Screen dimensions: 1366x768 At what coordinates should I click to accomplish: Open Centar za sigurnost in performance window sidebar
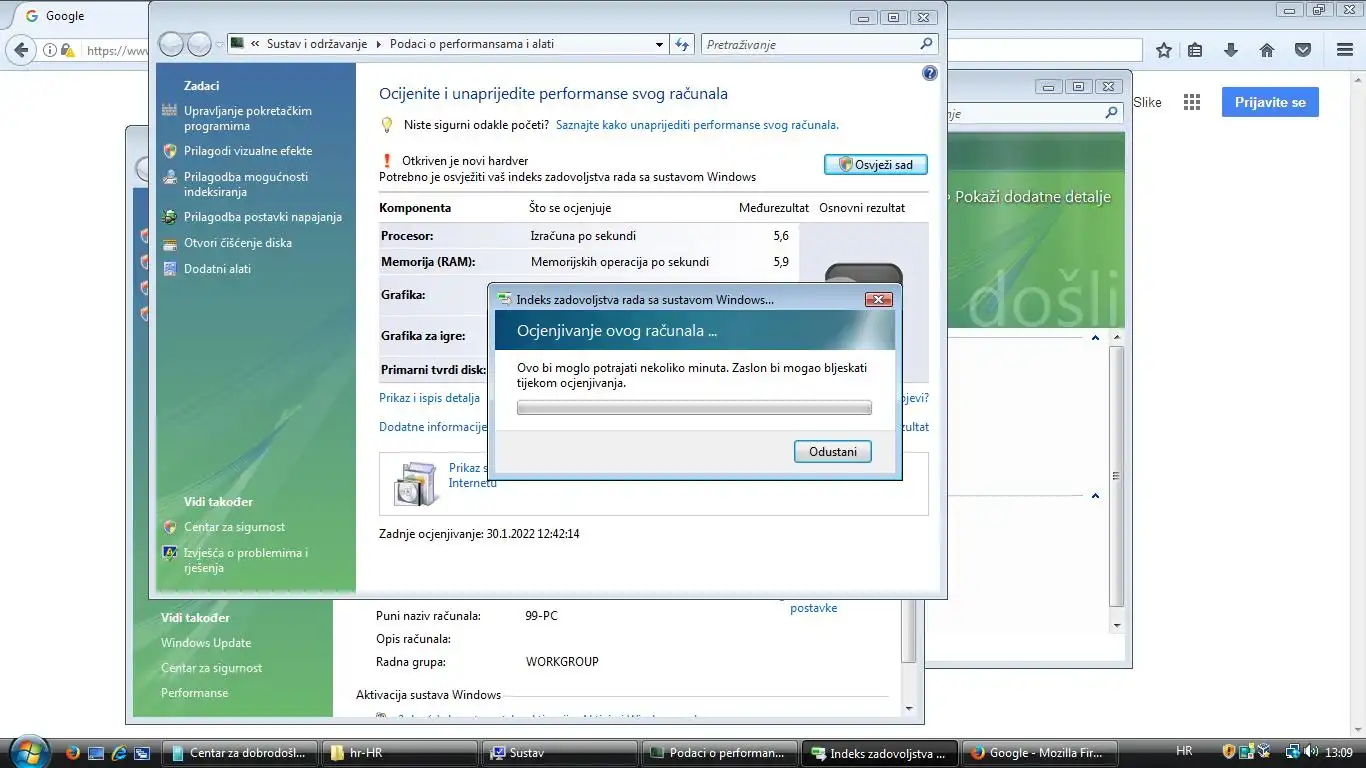click(x=234, y=527)
